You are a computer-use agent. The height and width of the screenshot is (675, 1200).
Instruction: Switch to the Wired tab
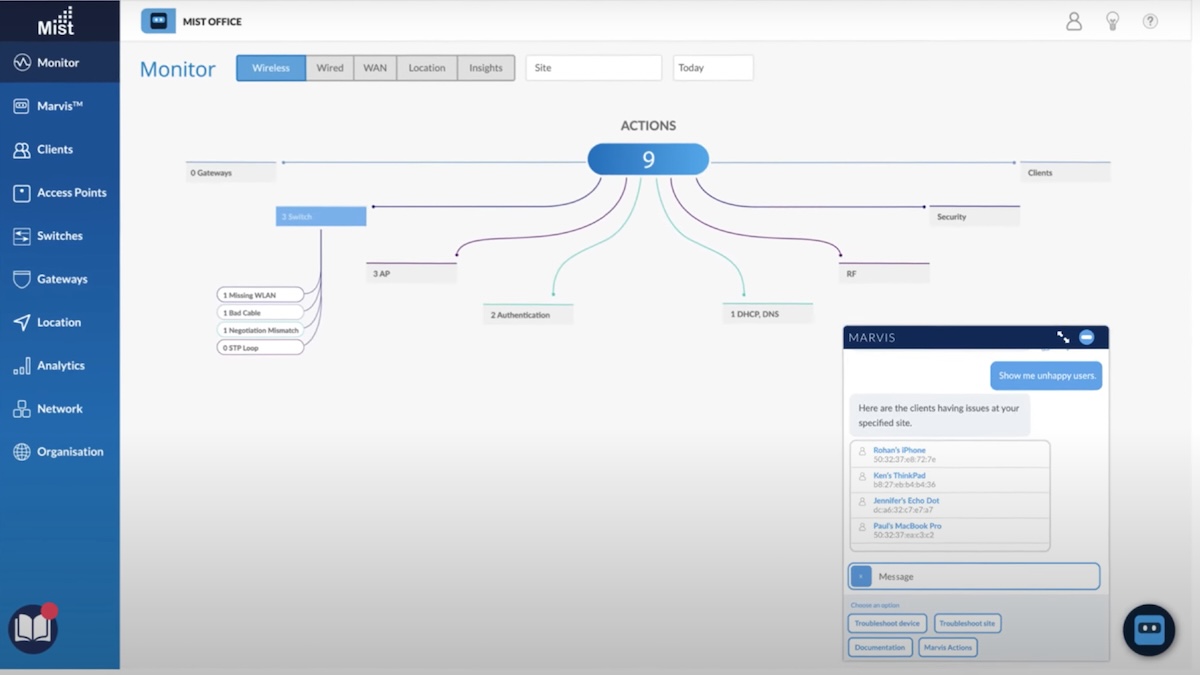pyautogui.click(x=330, y=68)
